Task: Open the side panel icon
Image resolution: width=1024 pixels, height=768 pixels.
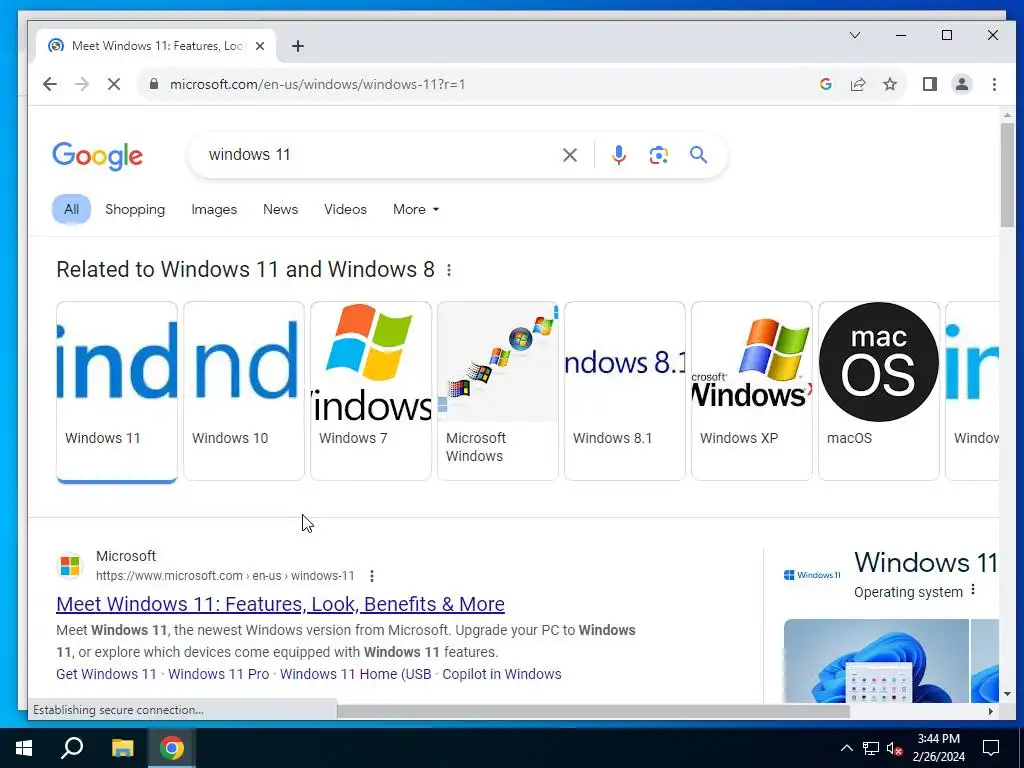Action: pyautogui.click(x=929, y=84)
